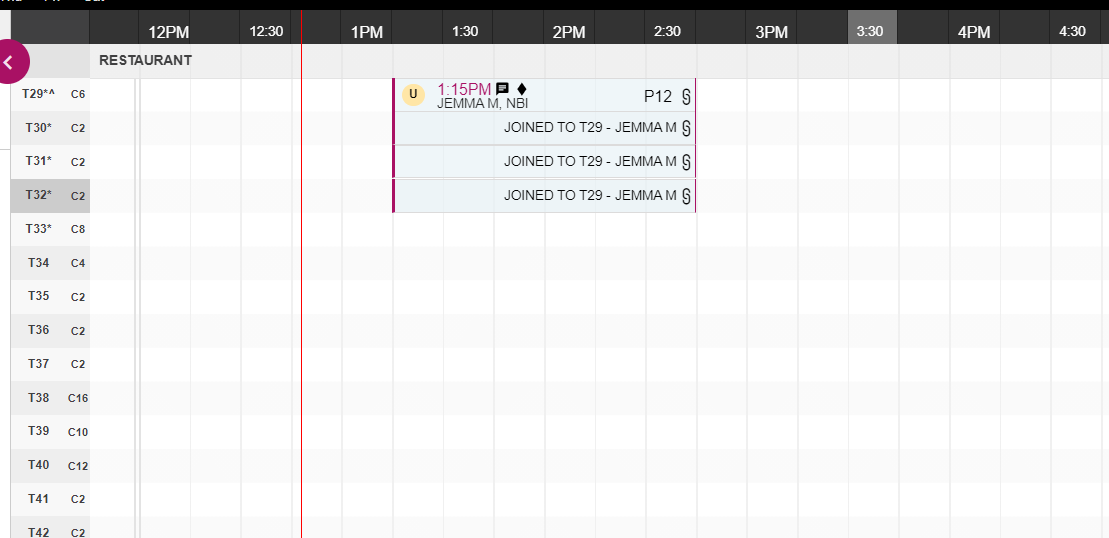Click the 4PM time column header
1109x538 pixels.
coord(973,32)
